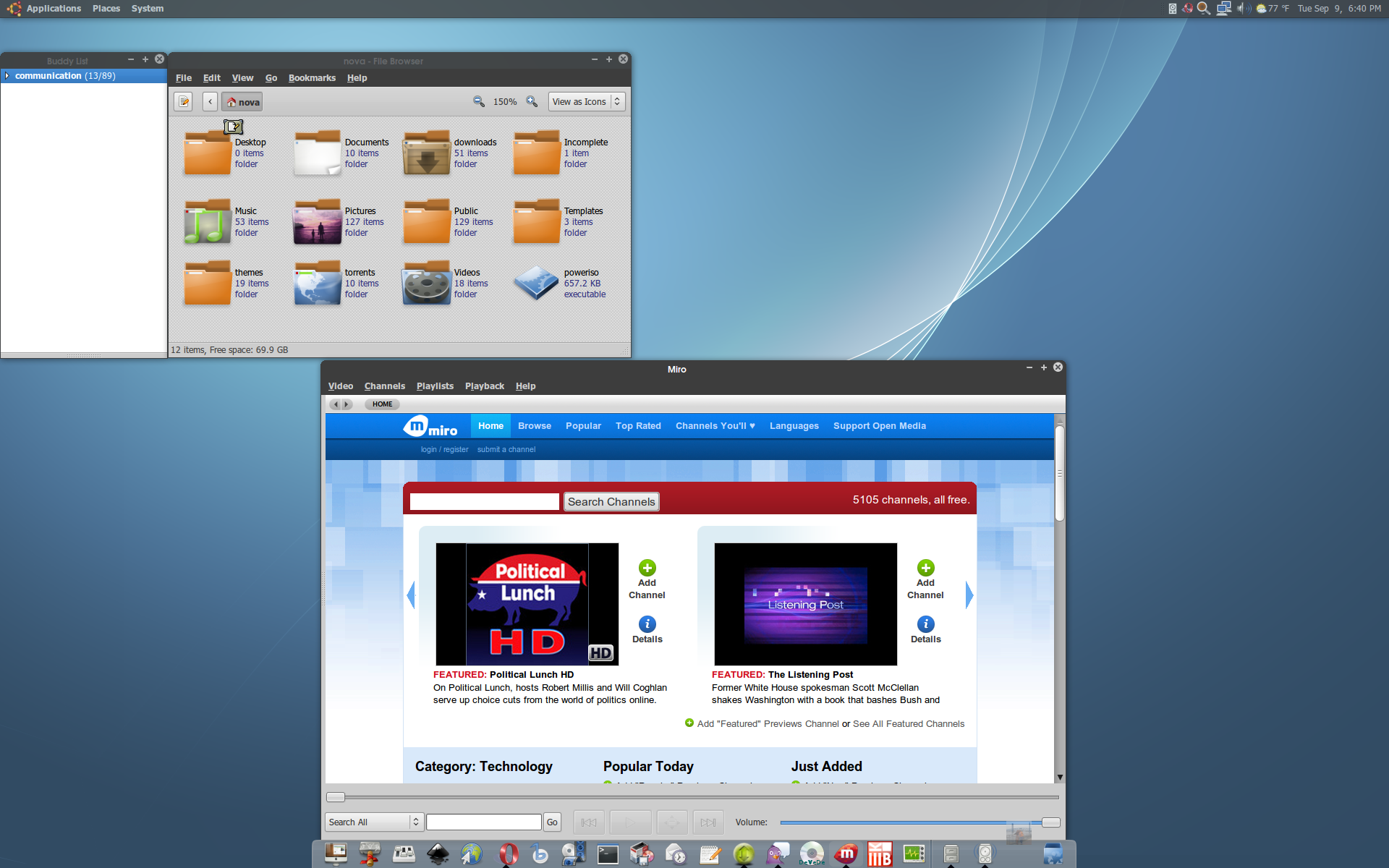Open the terminal from the dock
Viewport: 1389px width, 868px height.
point(608,854)
